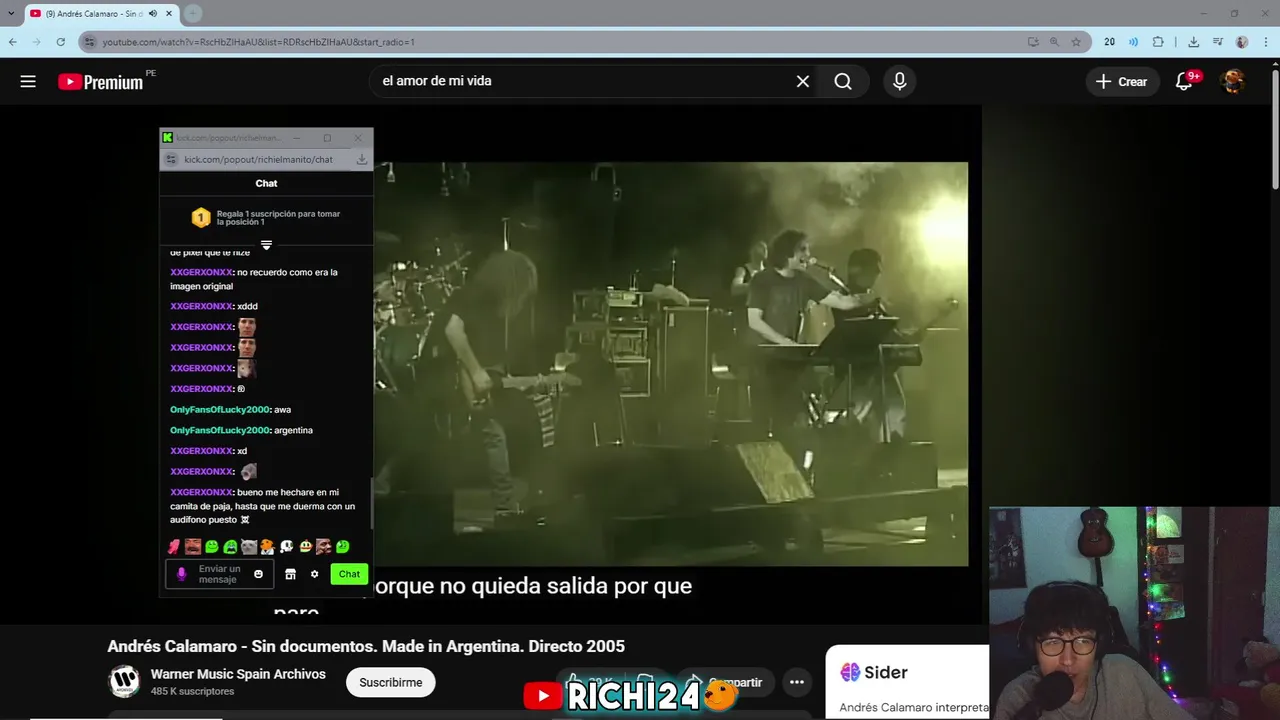Screen dimensions: 1280x720
Task: Click site settings icon in Kick popout
Action: [172, 159]
